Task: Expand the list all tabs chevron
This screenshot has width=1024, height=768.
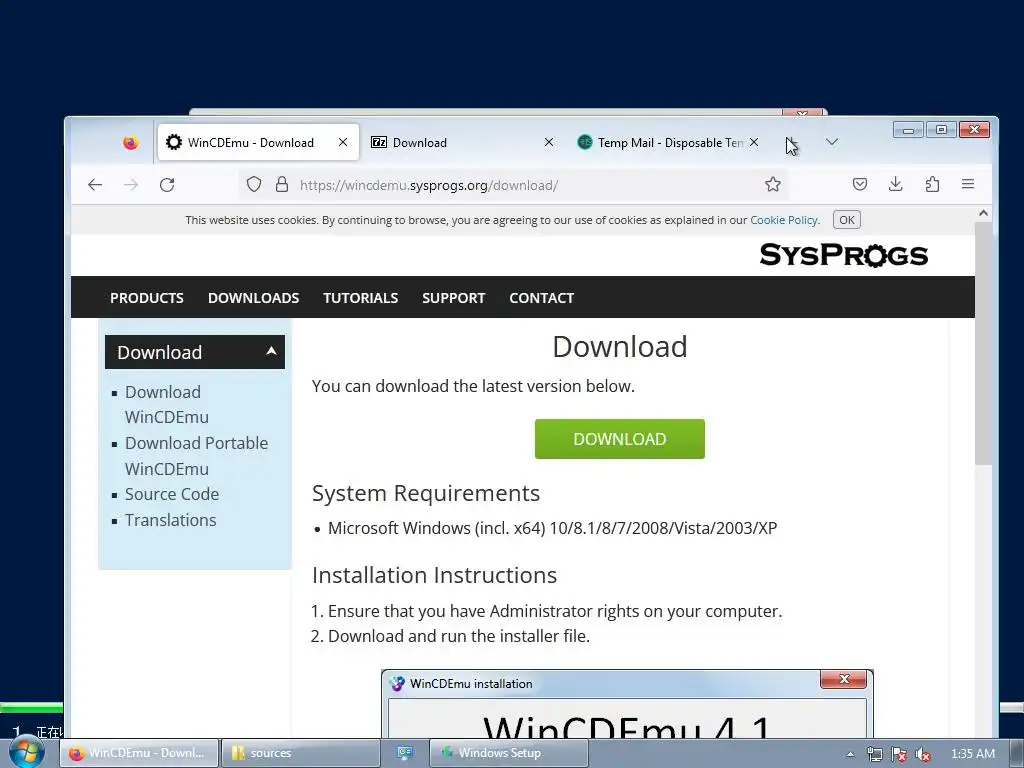Action: click(x=831, y=142)
